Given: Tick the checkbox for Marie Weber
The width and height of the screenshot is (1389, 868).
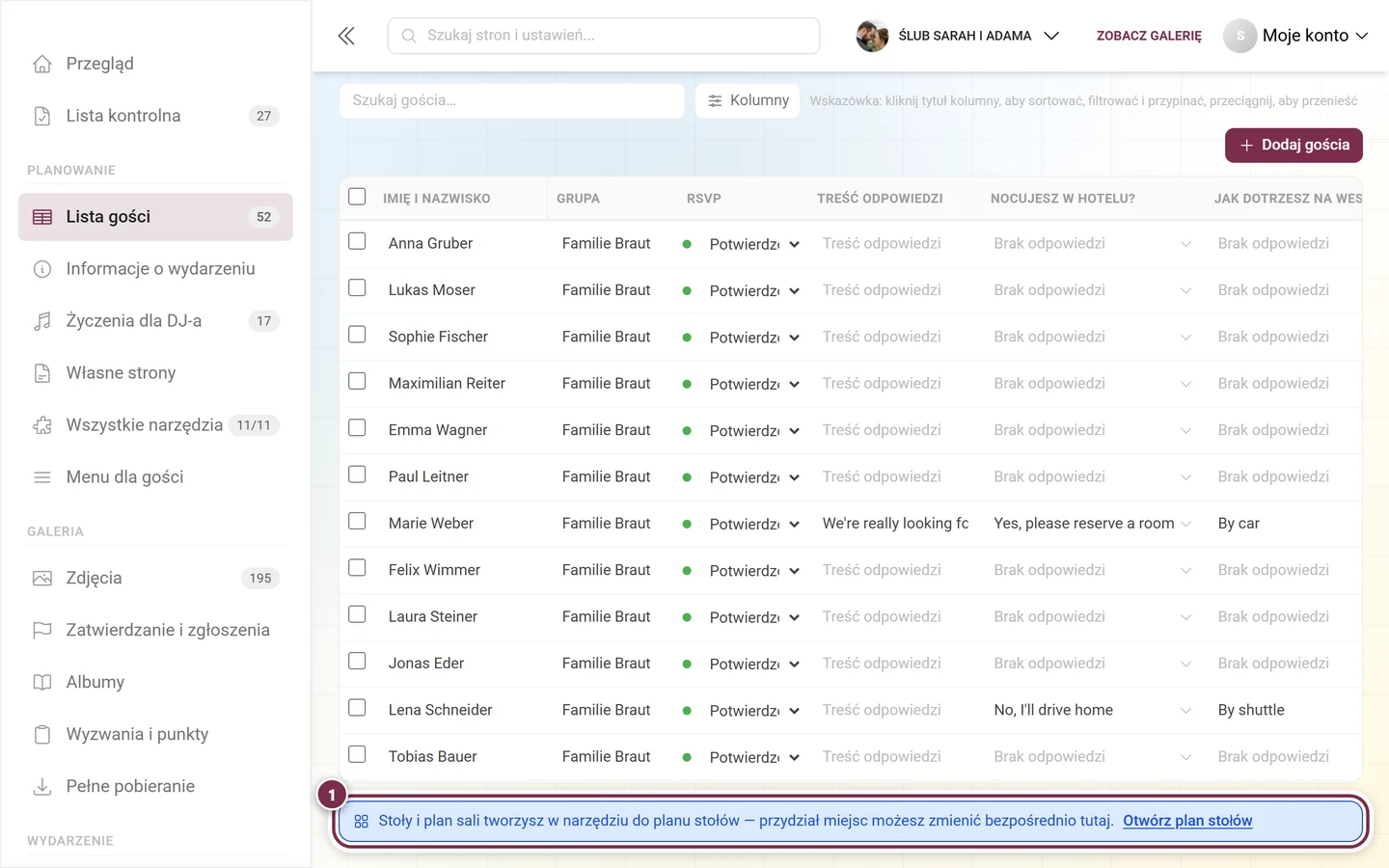Looking at the screenshot, I should tap(357, 521).
